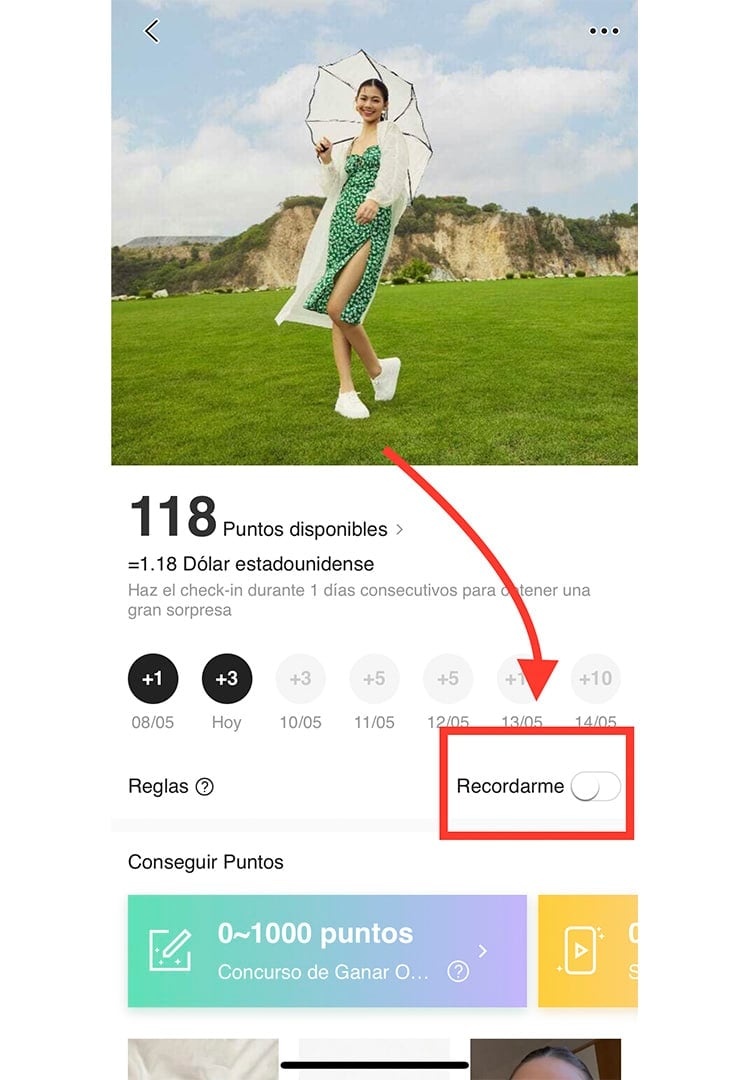The width and height of the screenshot is (750, 1080).
Task: Open the 0~1000 puntos card arrow
Action: tap(483, 951)
